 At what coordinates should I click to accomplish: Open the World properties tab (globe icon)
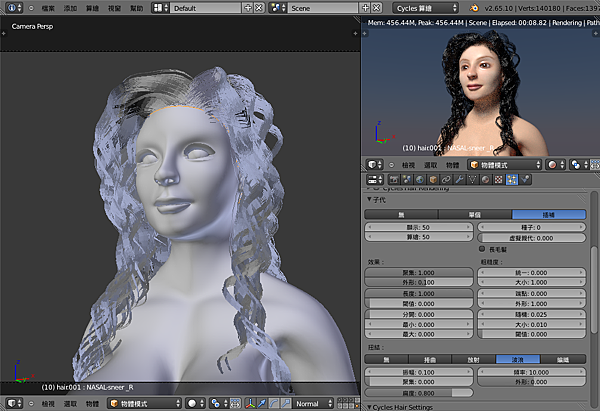[420, 179]
